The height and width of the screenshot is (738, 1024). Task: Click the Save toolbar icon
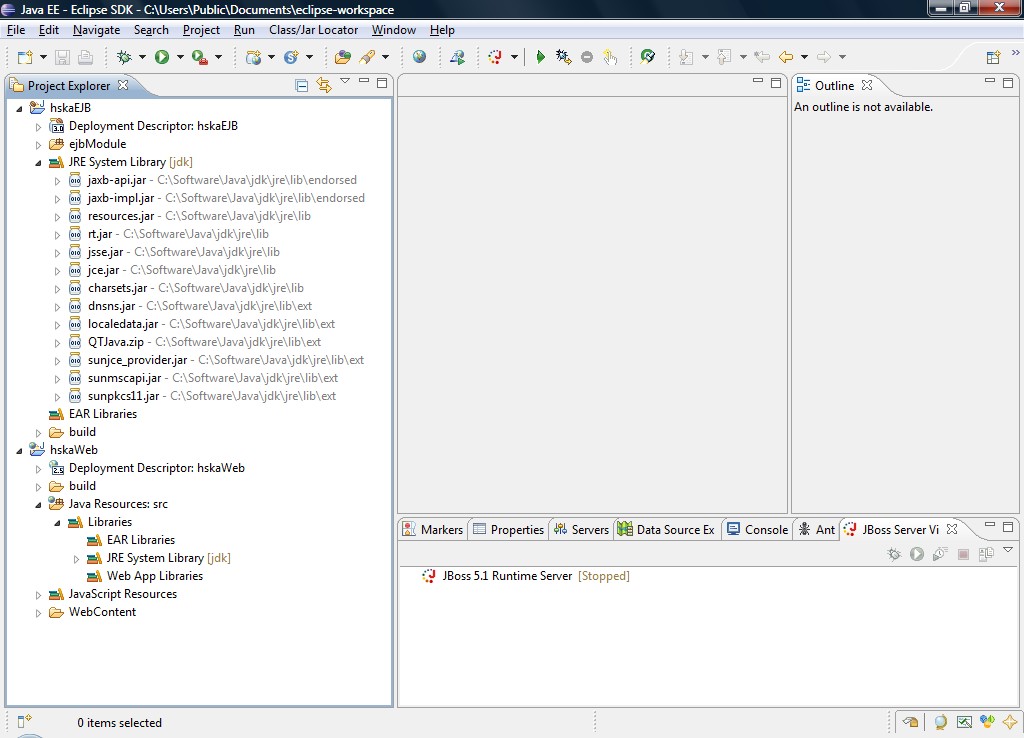point(62,57)
